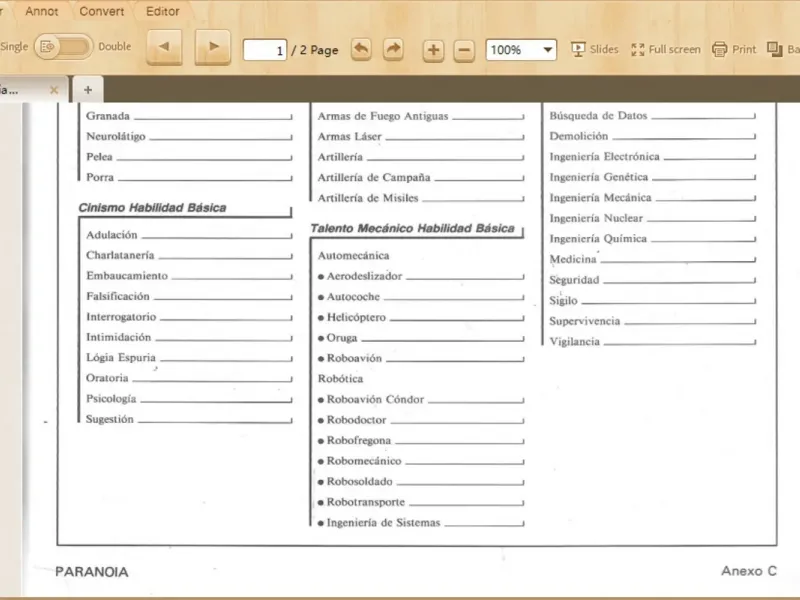Click "Ingeniería Electrónica" text

604,157
